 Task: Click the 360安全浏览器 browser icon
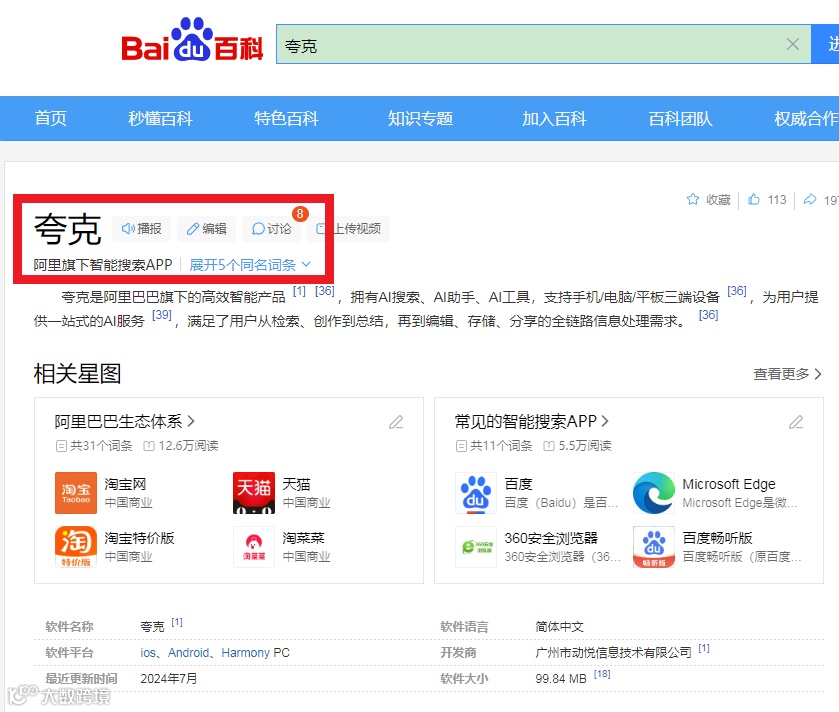(x=476, y=549)
